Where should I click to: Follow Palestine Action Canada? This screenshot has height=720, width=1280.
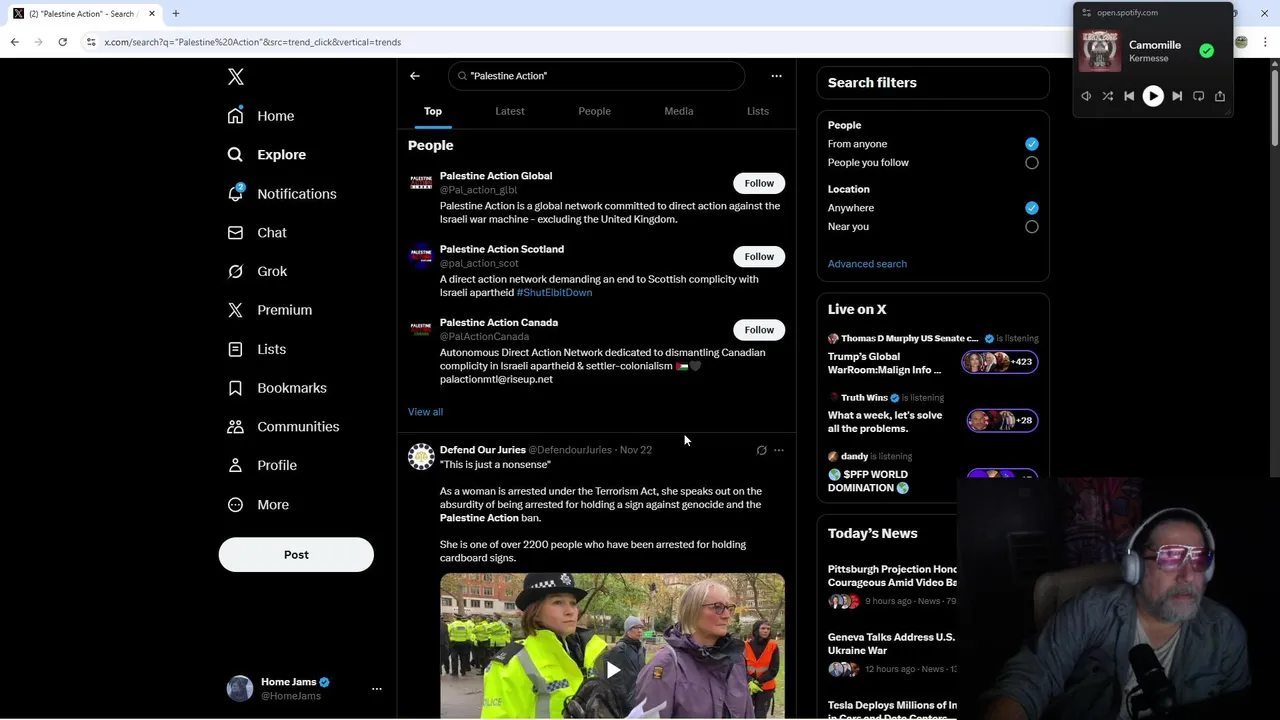(759, 330)
